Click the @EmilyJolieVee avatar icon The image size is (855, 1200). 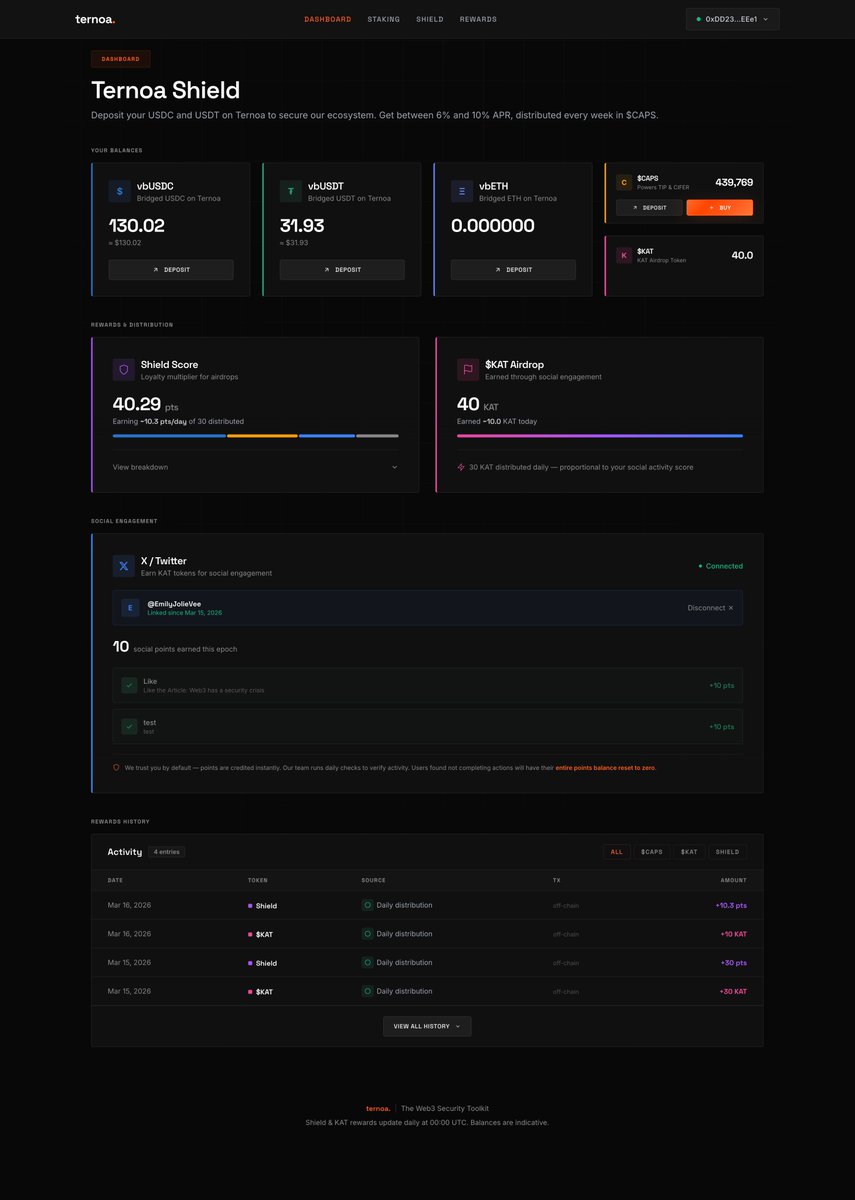click(x=130, y=608)
